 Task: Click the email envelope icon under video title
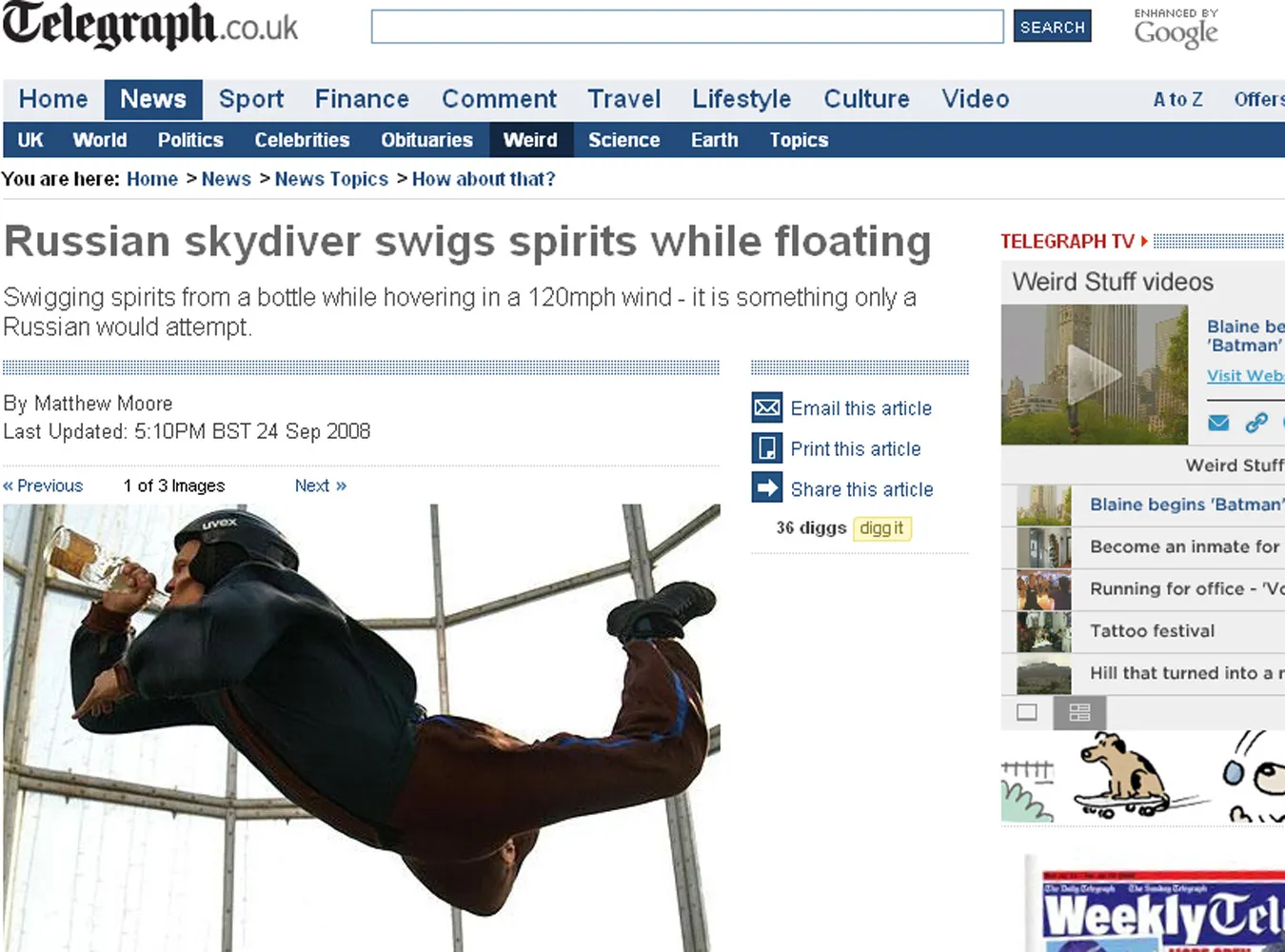point(1218,423)
